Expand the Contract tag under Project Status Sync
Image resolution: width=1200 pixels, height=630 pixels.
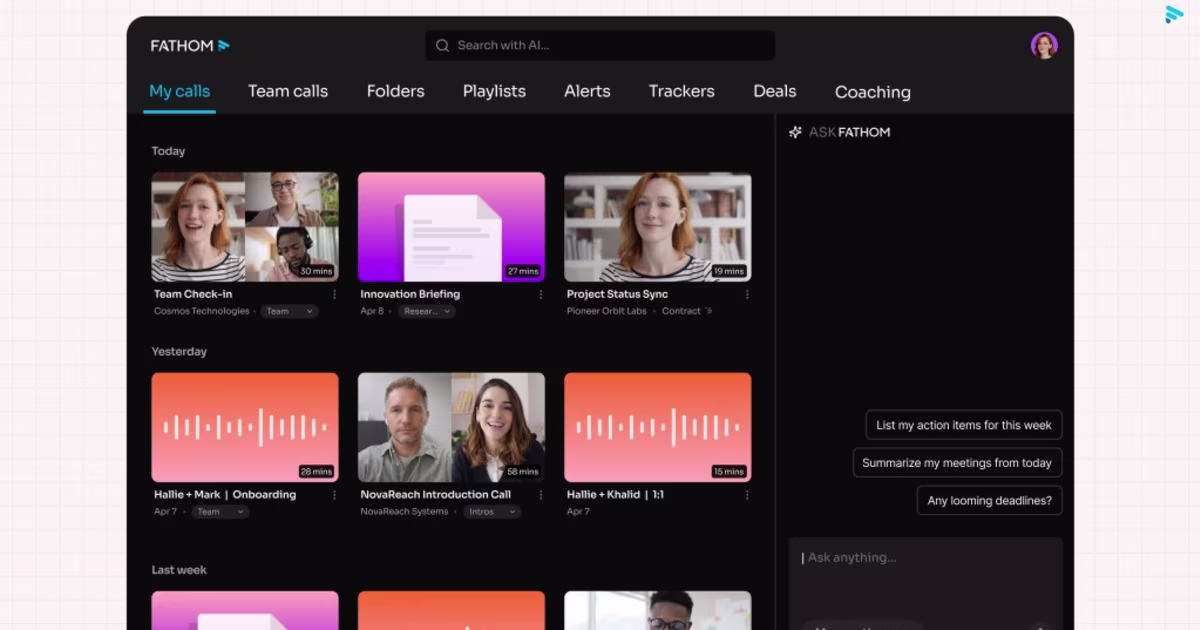(x=687, y=311)
